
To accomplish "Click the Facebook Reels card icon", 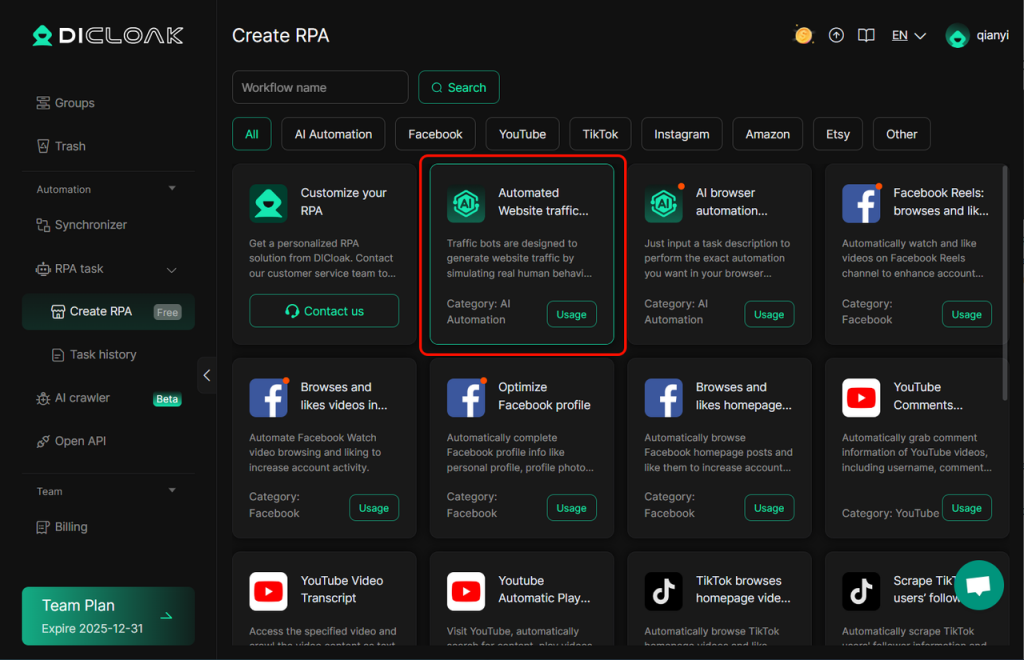I will point(861,203).
